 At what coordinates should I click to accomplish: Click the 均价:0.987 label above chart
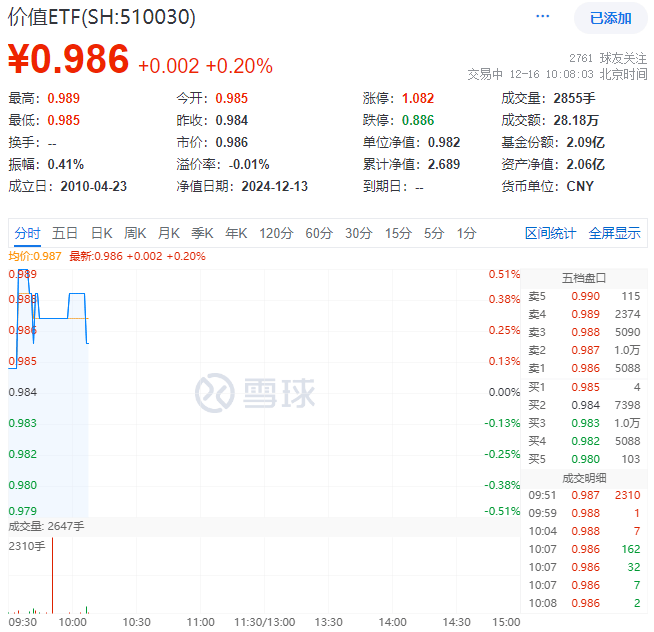35,256
